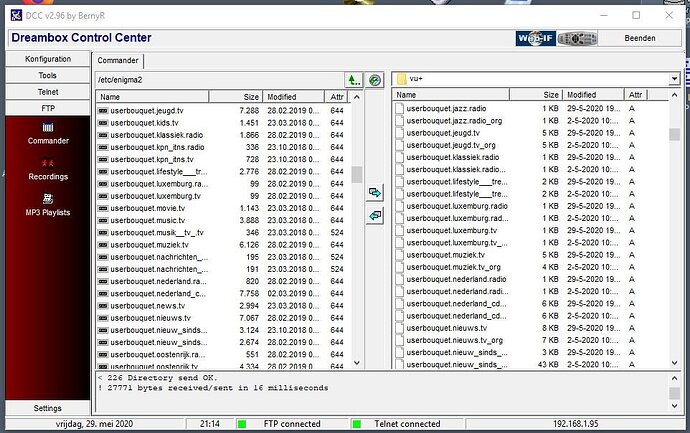Viewport: 690px width, 433px height.
Task: Open the Commander sidebar icon
Action: coord(48,128)
